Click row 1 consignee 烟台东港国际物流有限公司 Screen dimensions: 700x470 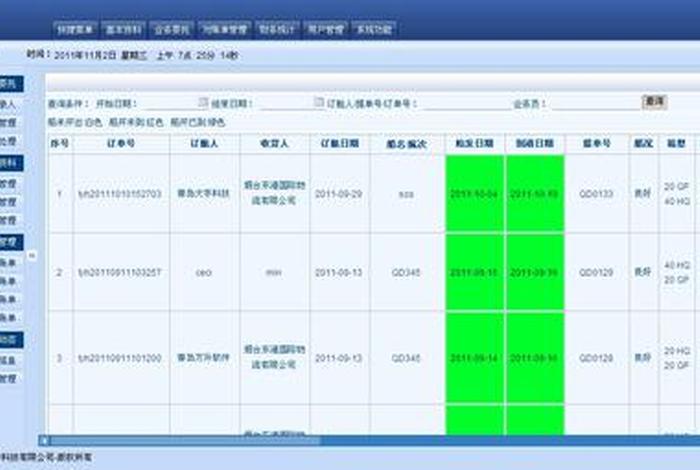[x=274, y=193]
